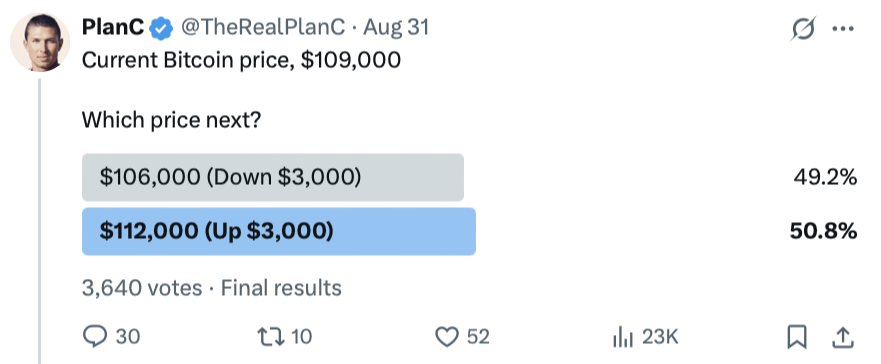Bookmark this tweet
The height and width of the screenshot is (364, 881).
797,337
